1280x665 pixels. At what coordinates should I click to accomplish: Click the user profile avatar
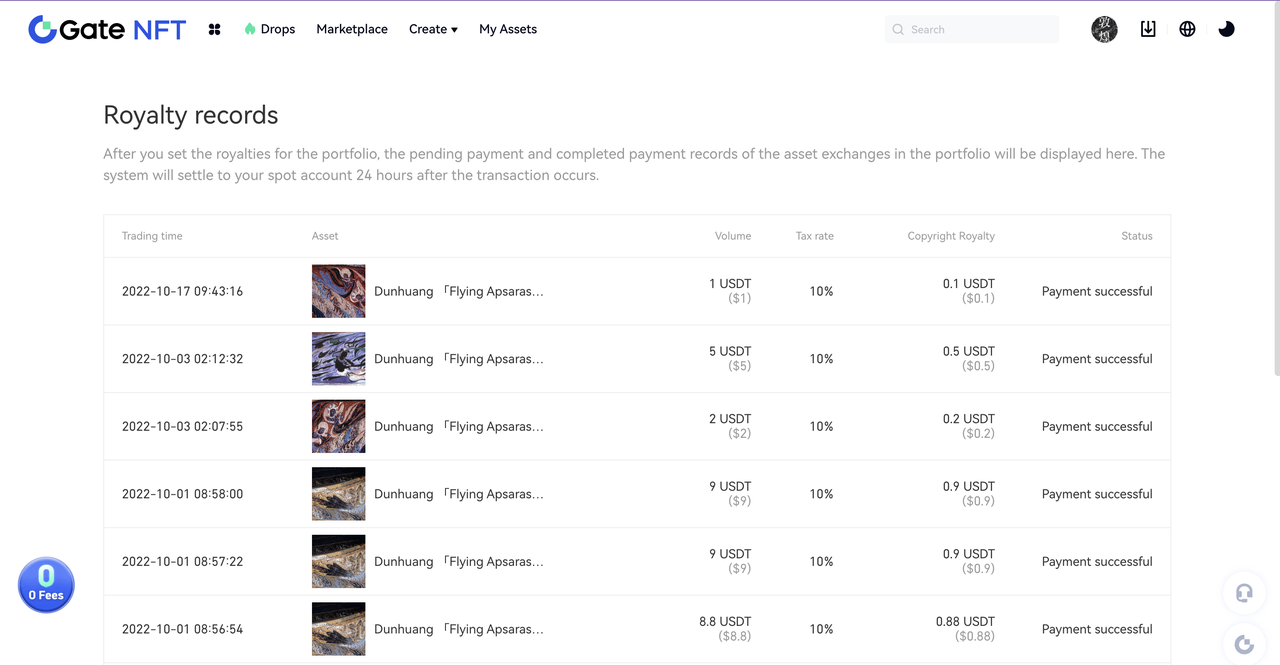[x=1104, y=29]
